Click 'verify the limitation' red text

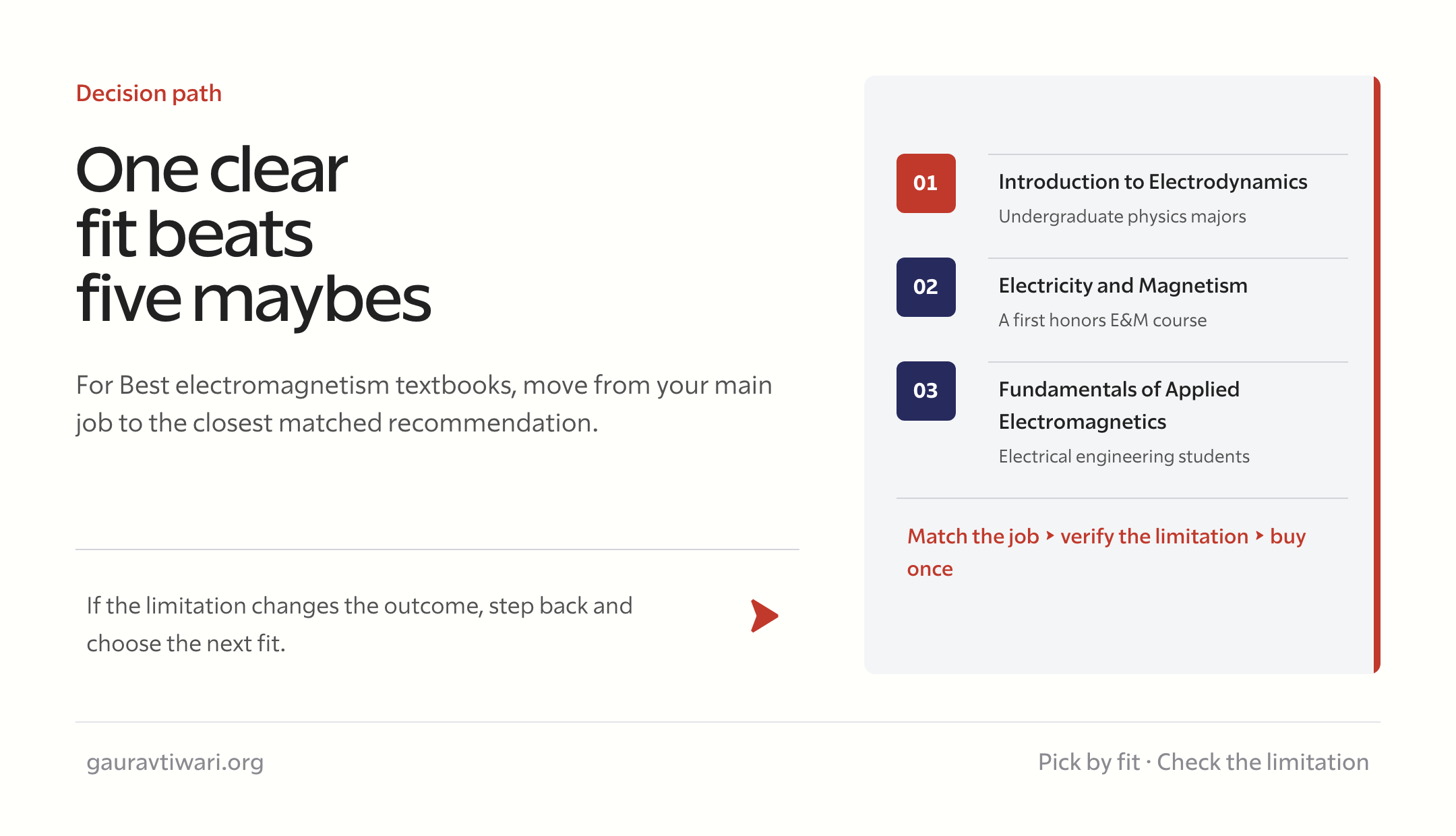coord(1155,537)
